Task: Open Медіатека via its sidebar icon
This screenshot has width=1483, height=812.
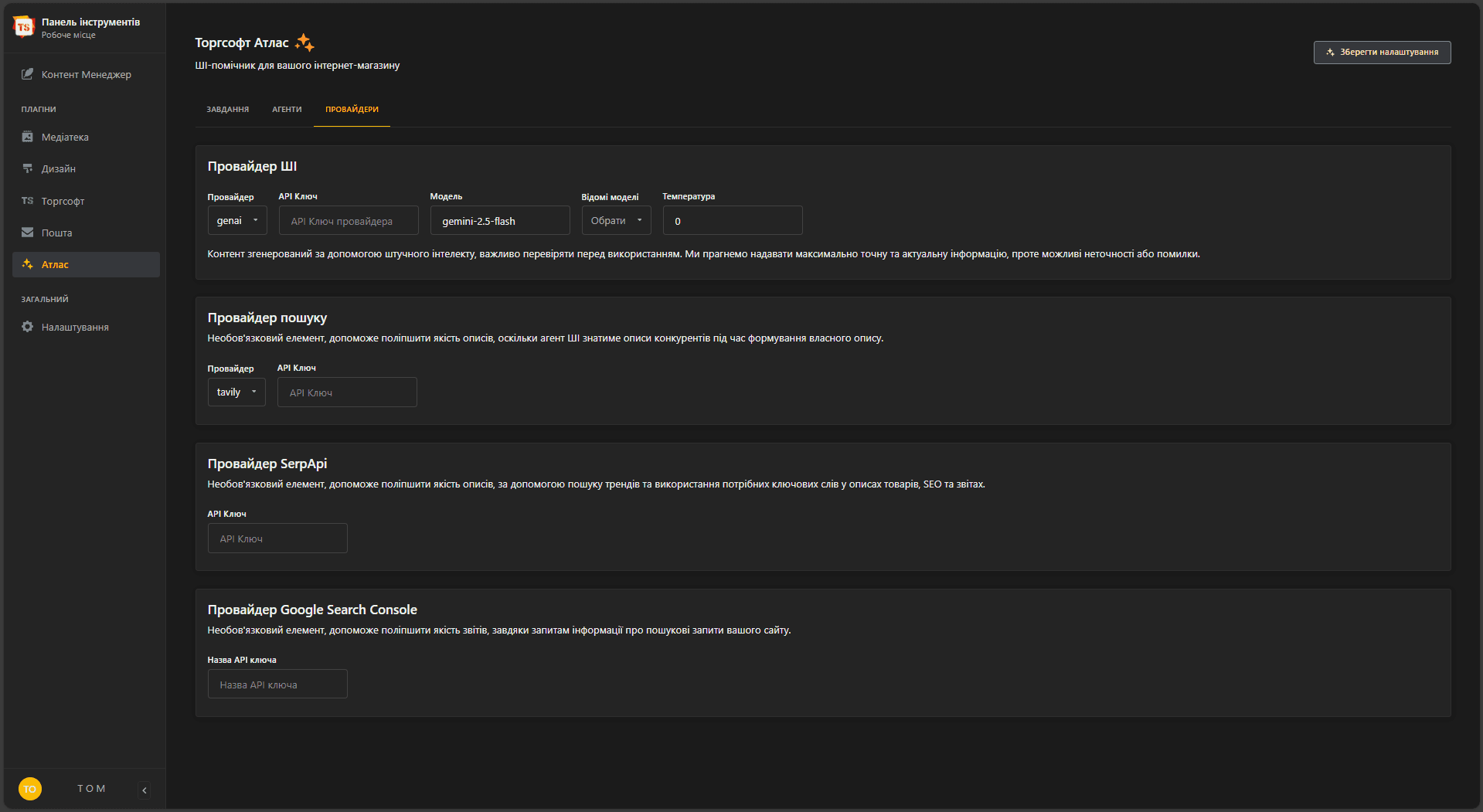Action: (27, 137)
